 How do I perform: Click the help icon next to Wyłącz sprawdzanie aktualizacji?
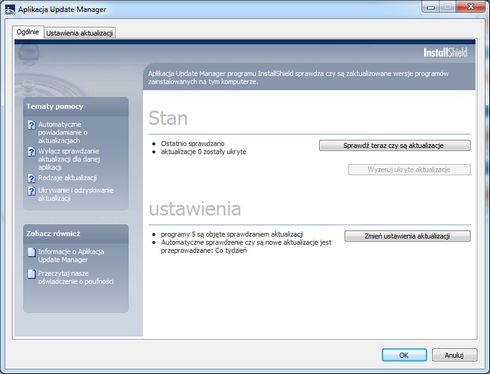point(31,152)
